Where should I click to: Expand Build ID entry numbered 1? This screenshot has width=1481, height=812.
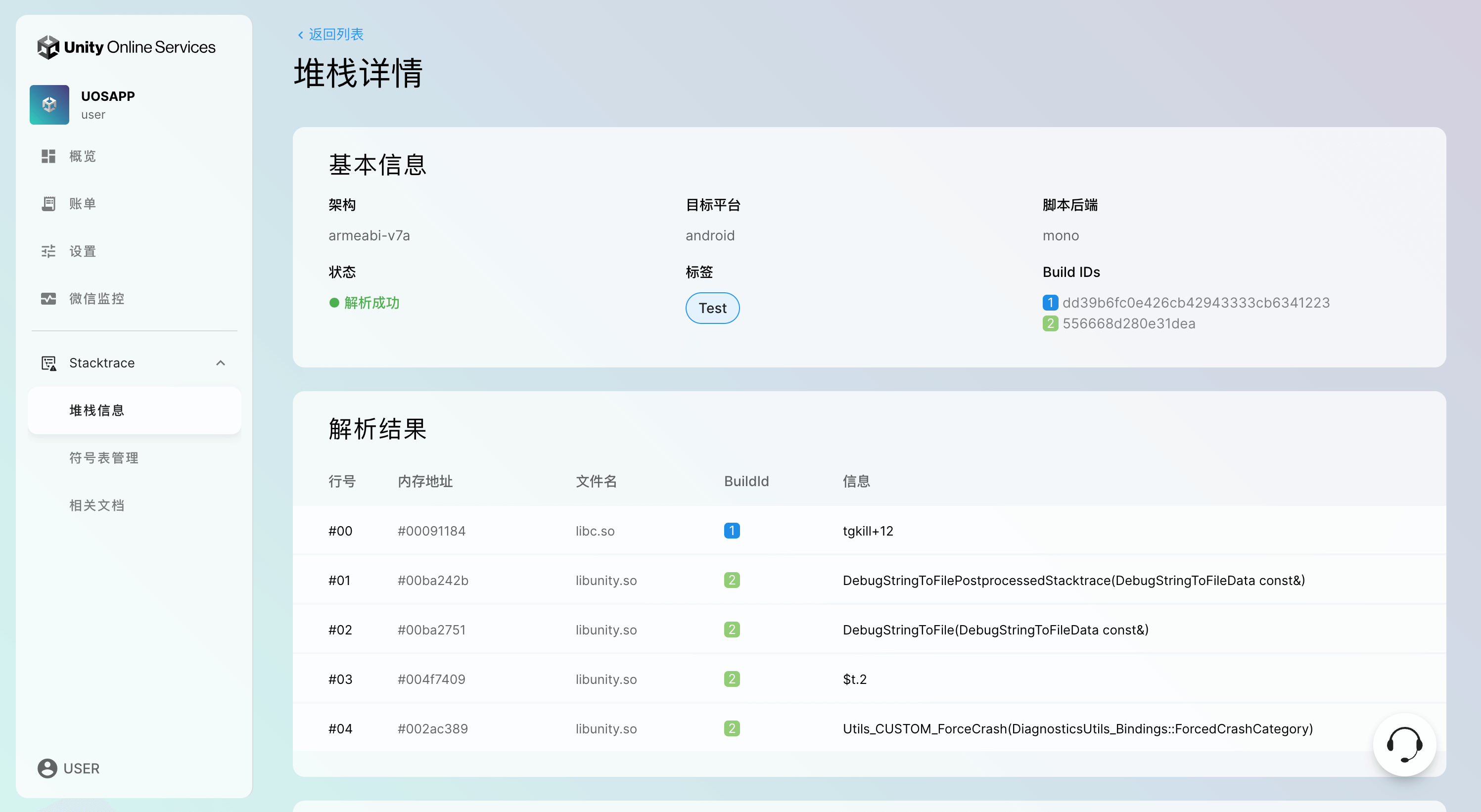(1050, 302)
